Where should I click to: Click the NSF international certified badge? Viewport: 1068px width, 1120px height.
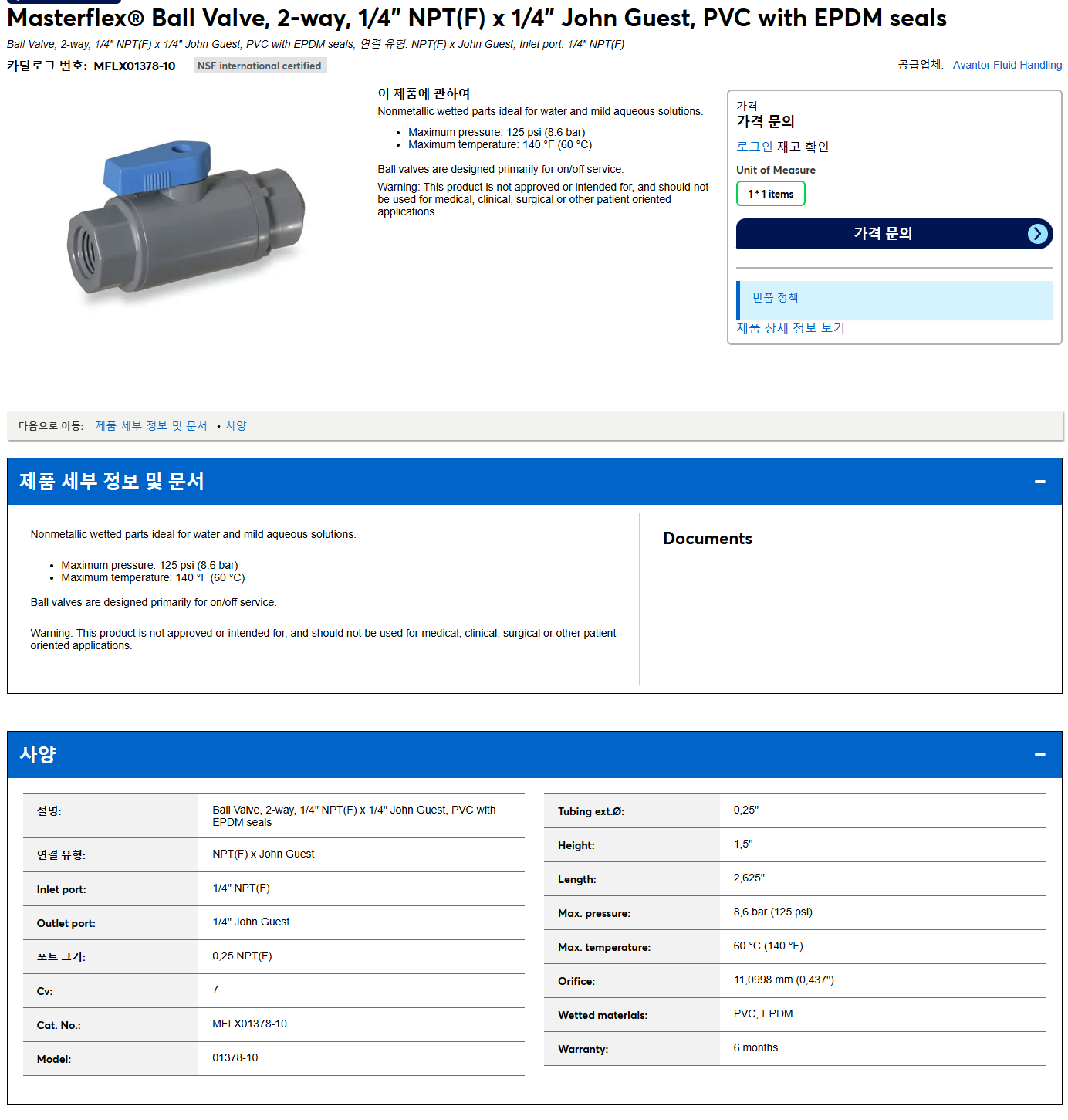(x=260, y=66)
